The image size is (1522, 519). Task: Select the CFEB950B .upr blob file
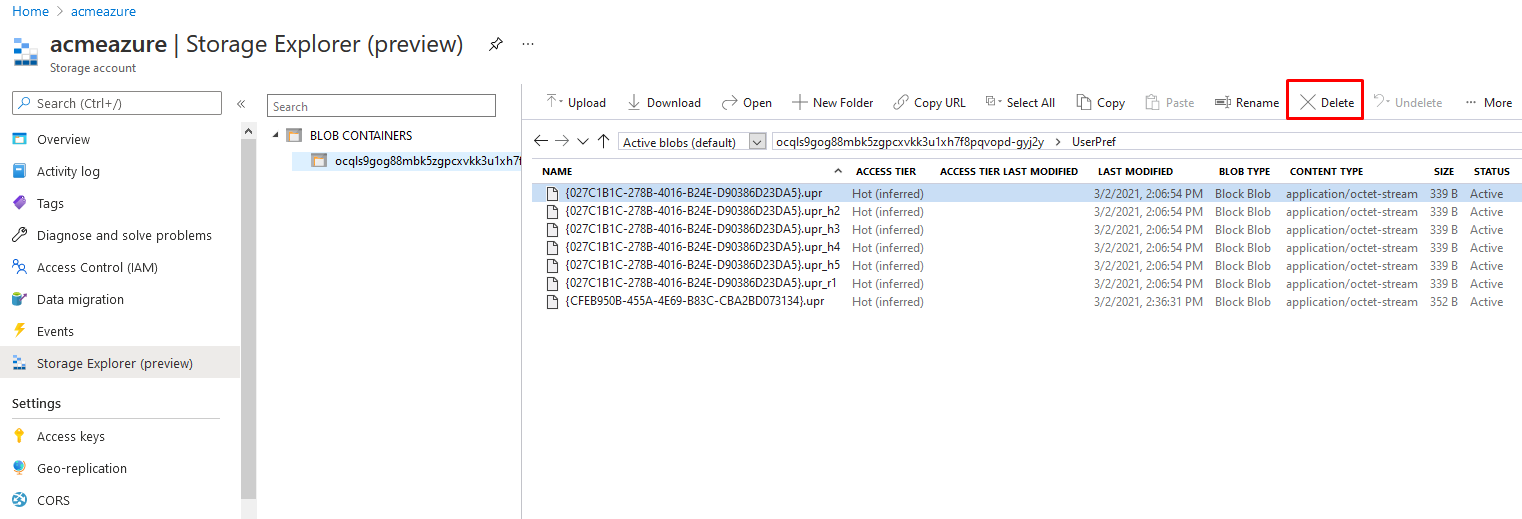pyautogui.click(x=694, y=302)
